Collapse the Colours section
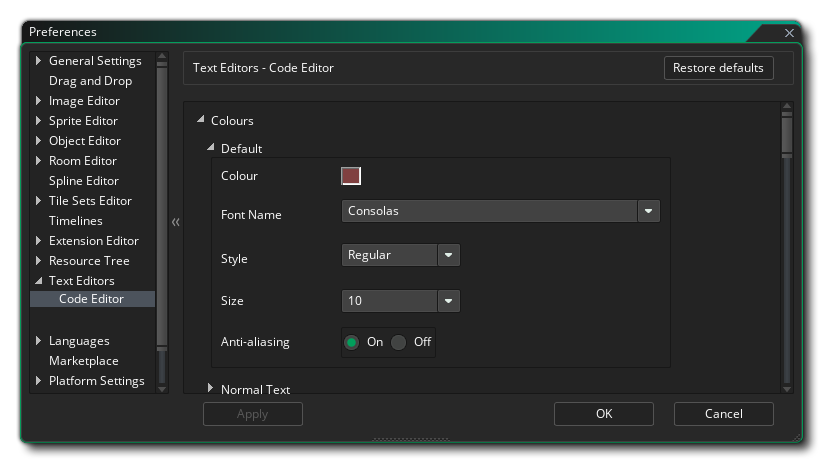Image resolution: width=823 pixels, height=463 pixels. [x=201, y=121]
